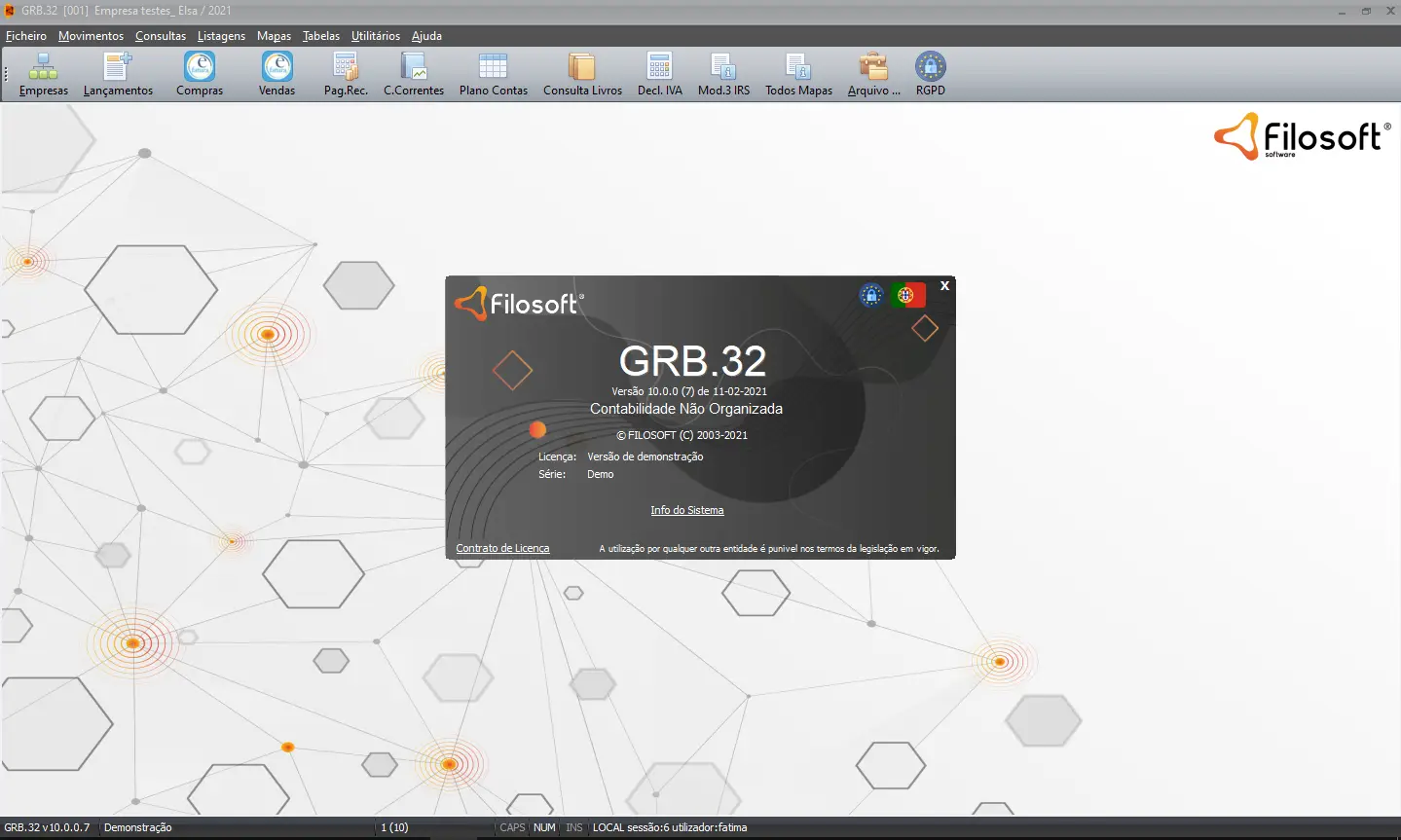Open the Mod.3 IRS tool
Viewport: 1401px width, 840px height.
tap(722, 73)
